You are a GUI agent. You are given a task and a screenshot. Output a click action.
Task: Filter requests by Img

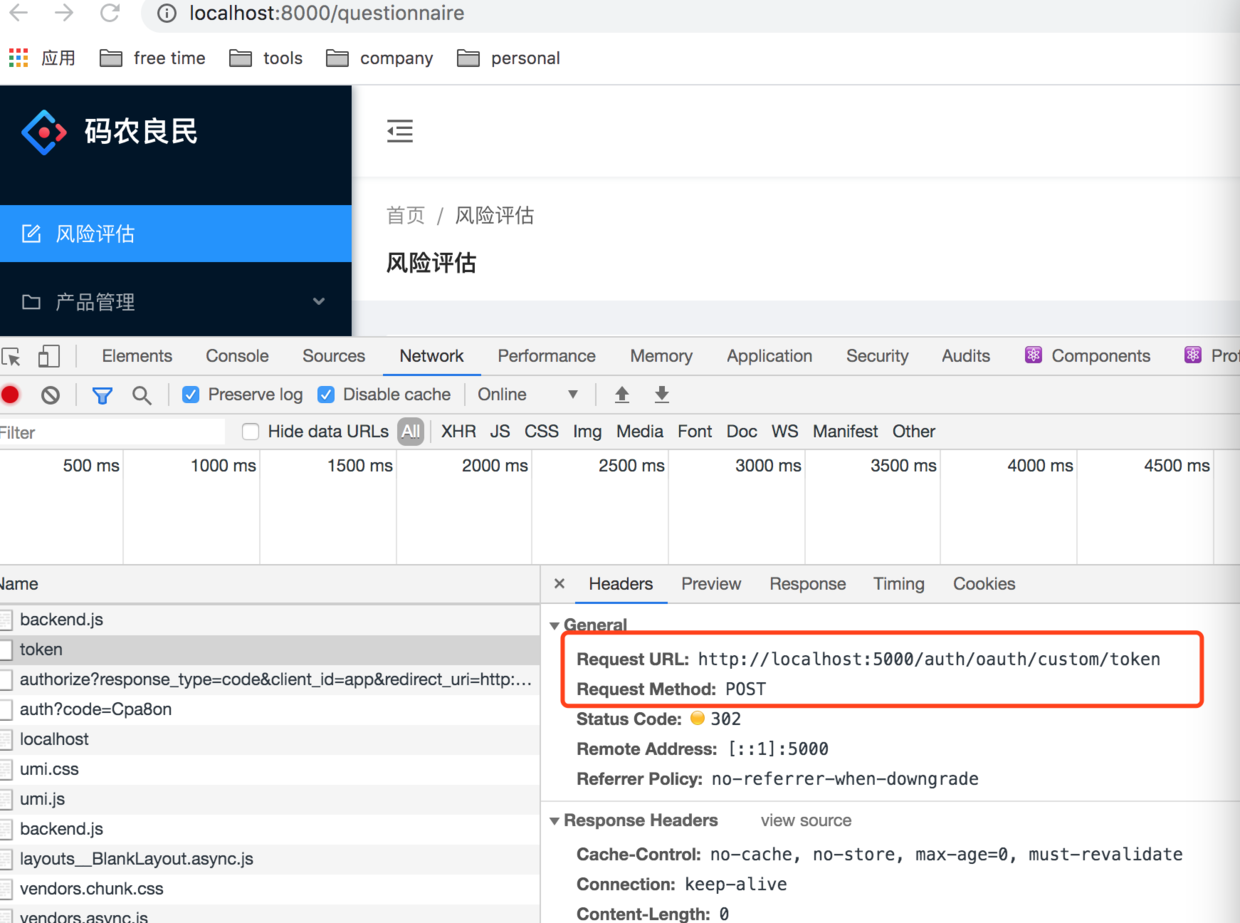587,432
